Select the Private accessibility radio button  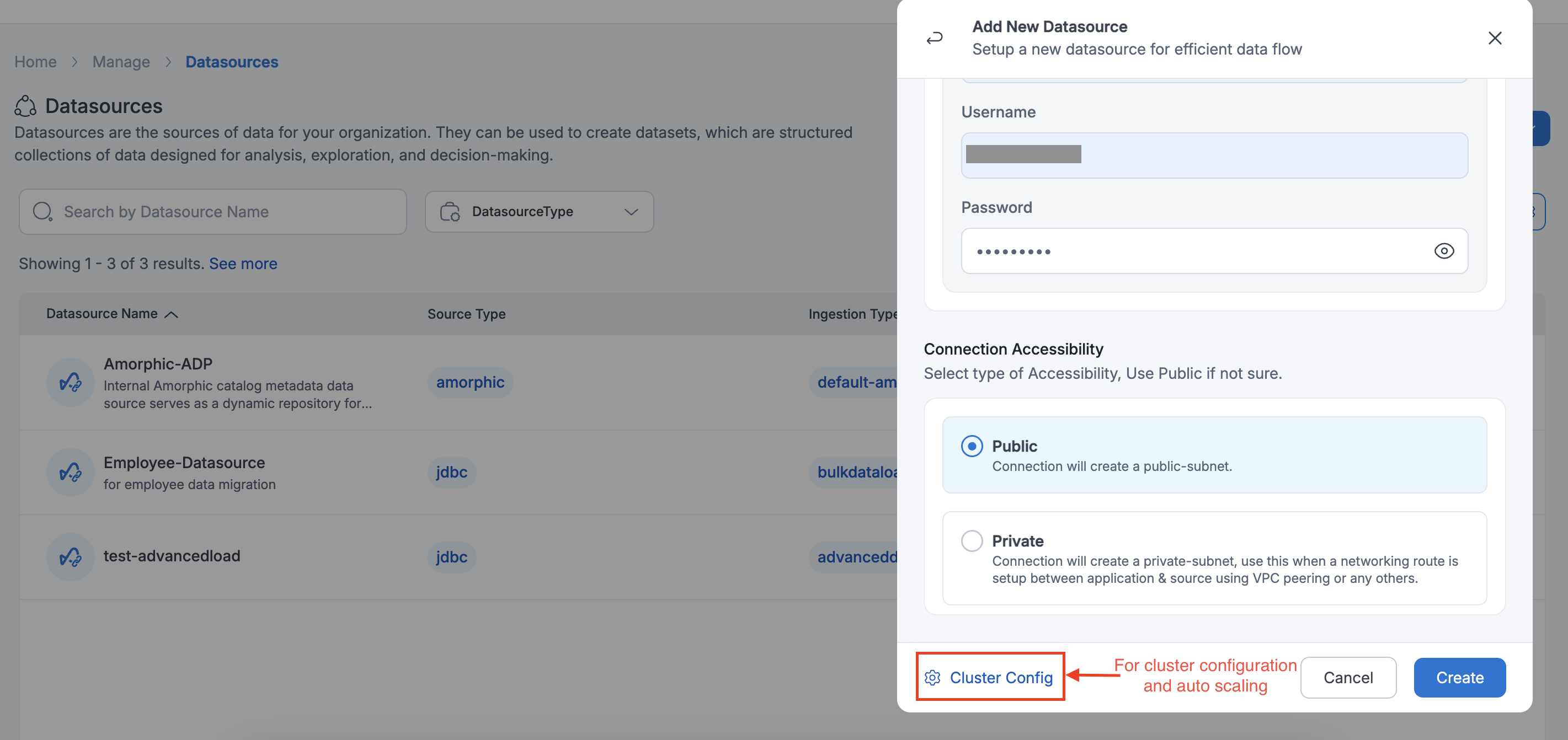pos(972,540)
